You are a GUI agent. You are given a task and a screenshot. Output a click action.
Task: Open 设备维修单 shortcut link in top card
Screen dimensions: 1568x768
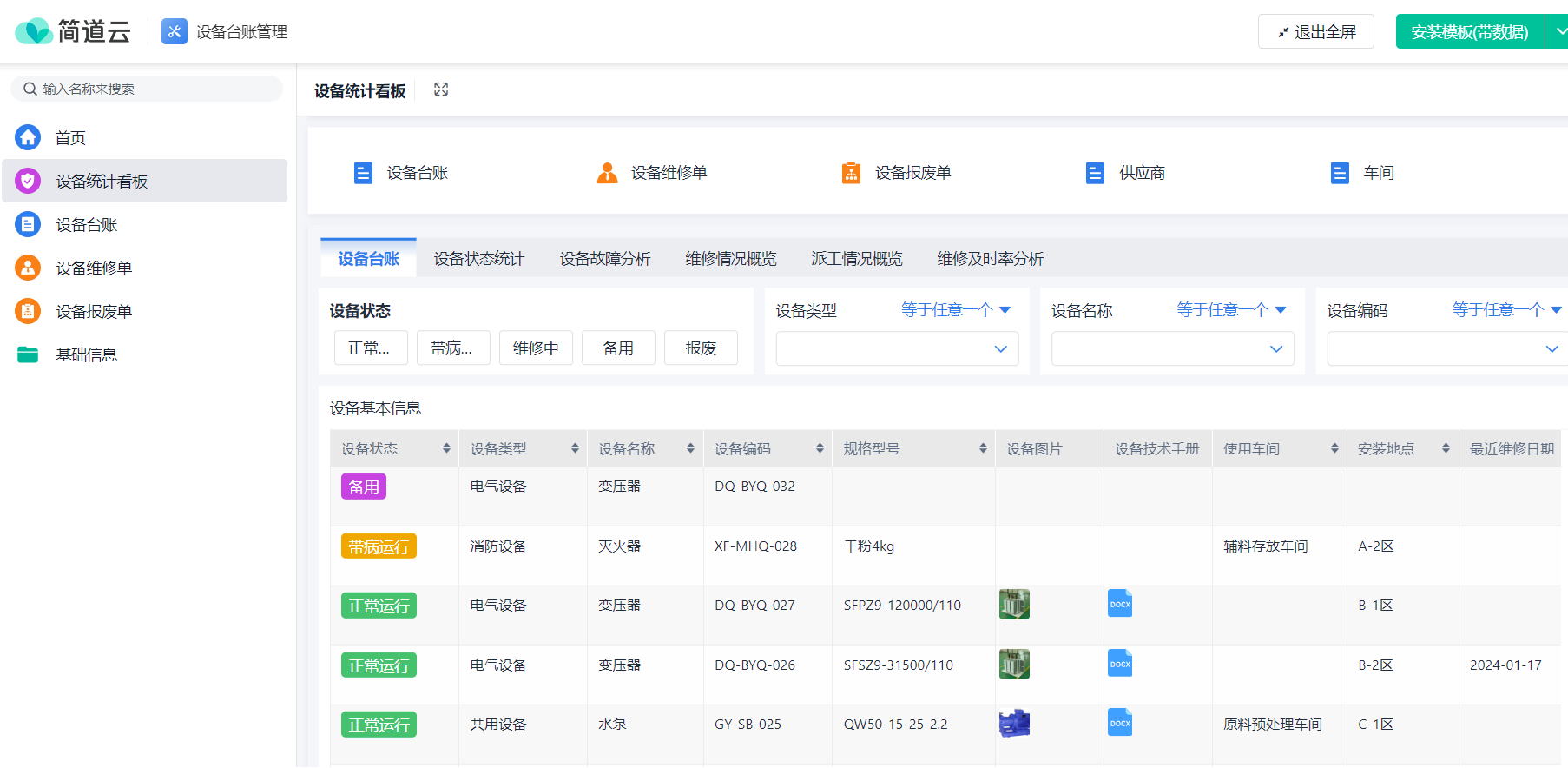click(x=669, y=173)
